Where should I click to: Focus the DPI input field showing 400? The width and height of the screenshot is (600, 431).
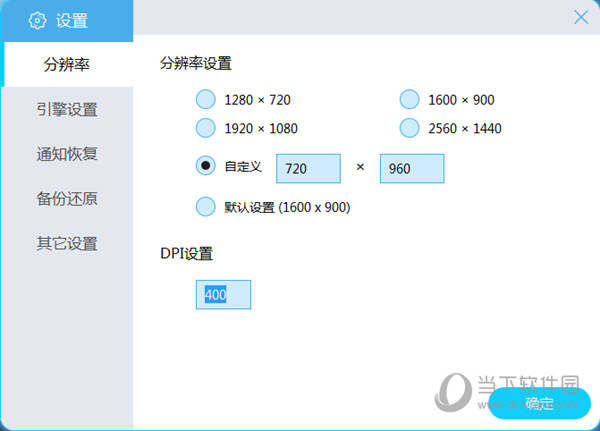pyautogui.click(x=223, y=294)
